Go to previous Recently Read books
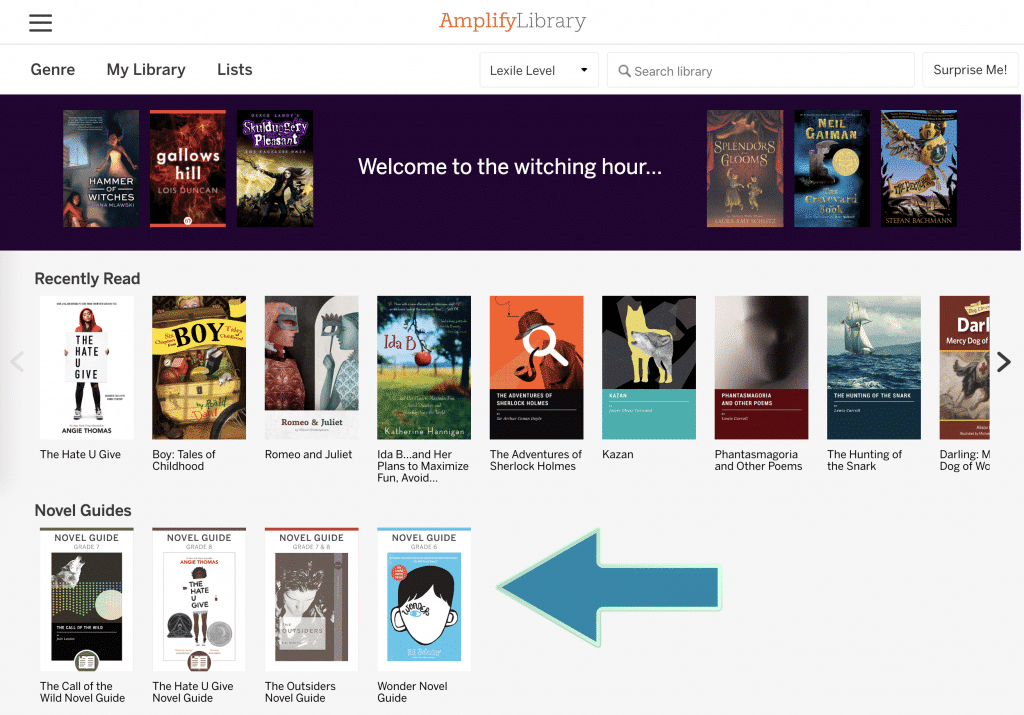This screenshot has width=1024, height=715. point(18,362)
